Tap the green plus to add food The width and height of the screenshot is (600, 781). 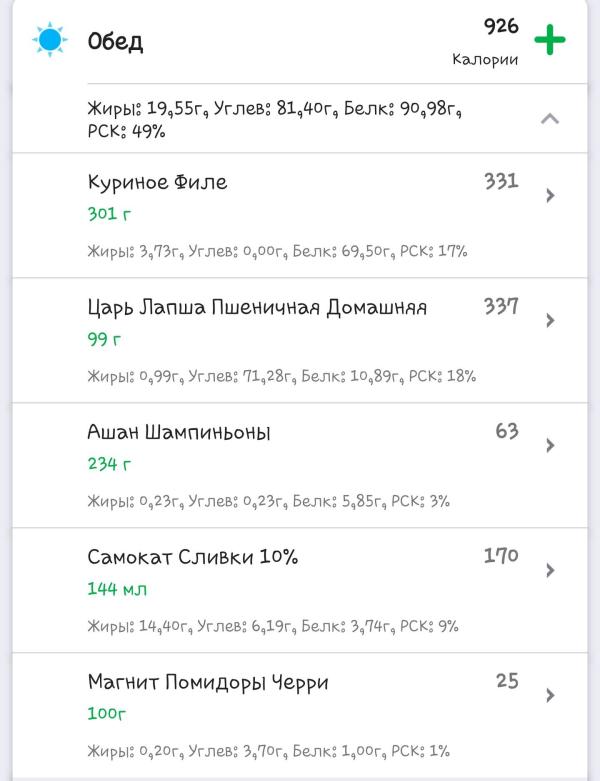550,39
